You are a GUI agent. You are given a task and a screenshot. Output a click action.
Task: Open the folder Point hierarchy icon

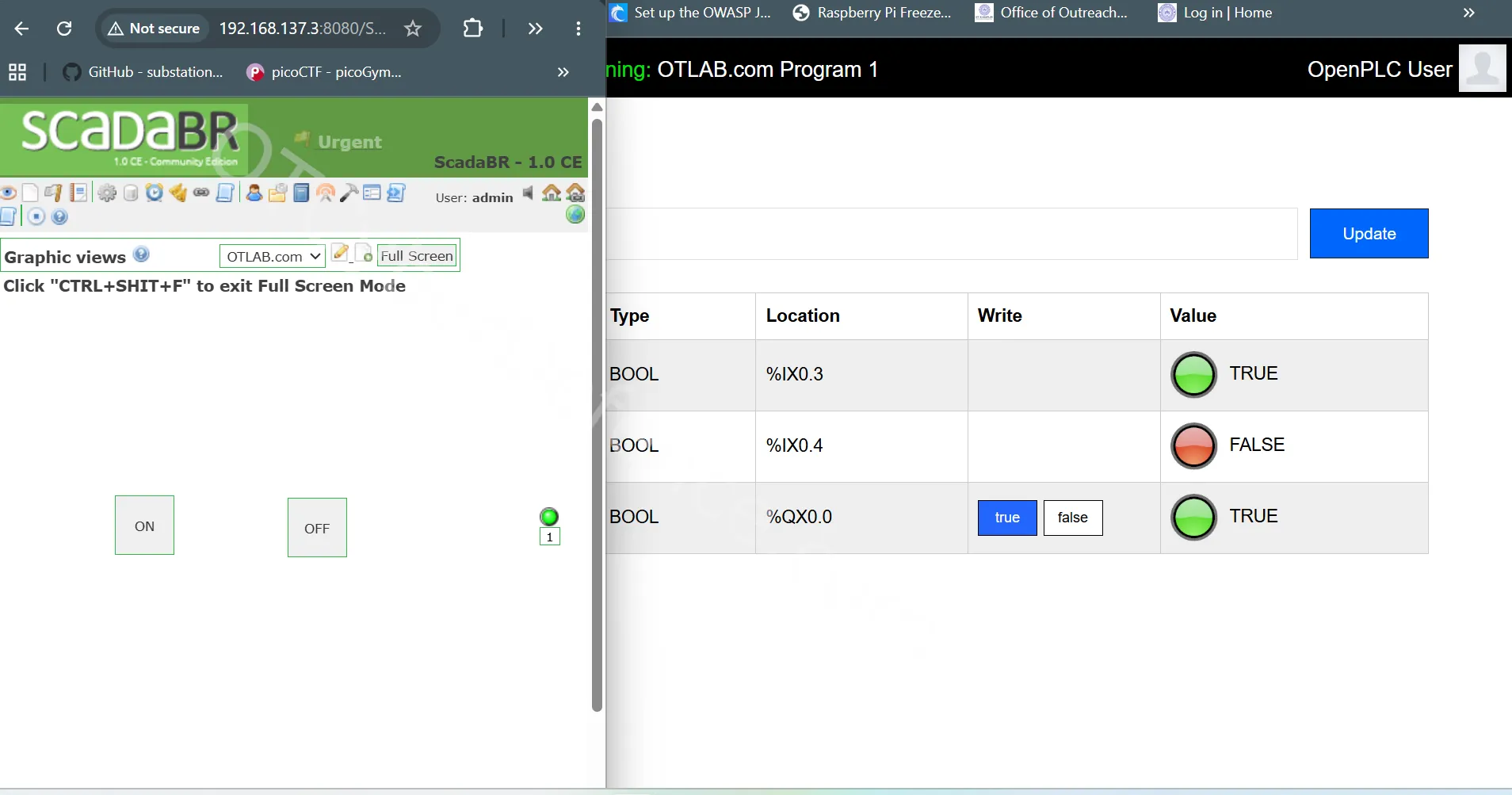[277, 193]
